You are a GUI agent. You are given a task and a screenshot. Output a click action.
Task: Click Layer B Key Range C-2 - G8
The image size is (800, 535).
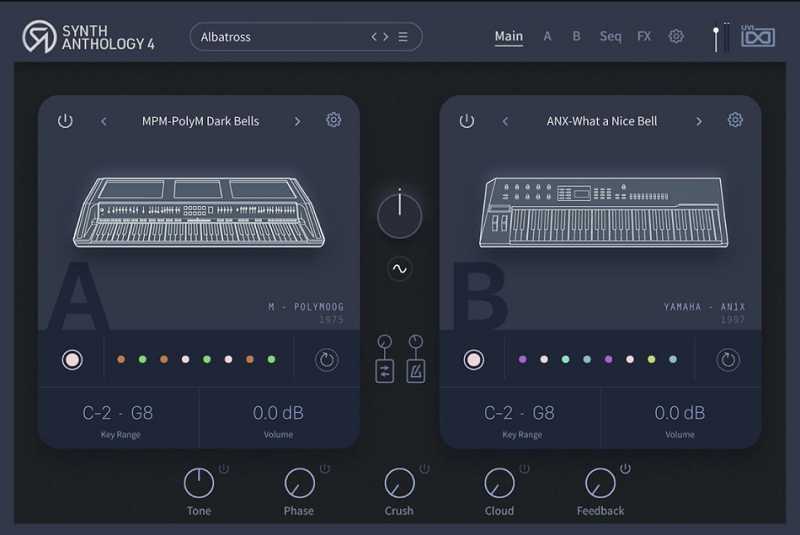click(x=519, y=413)
